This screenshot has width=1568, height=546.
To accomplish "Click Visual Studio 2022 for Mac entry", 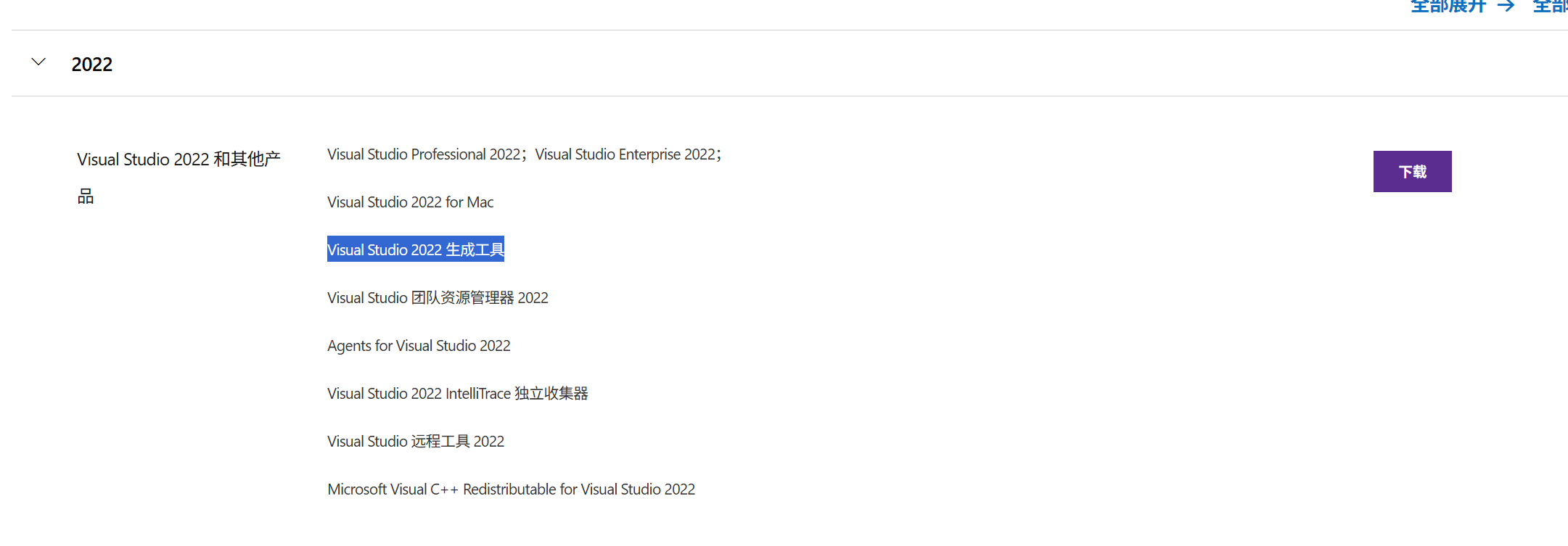I will (x=411, y=202).
